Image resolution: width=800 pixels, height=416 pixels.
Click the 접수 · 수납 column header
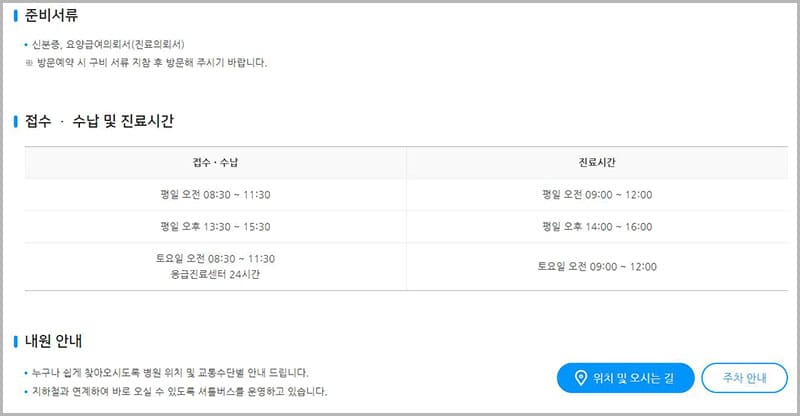215,163
